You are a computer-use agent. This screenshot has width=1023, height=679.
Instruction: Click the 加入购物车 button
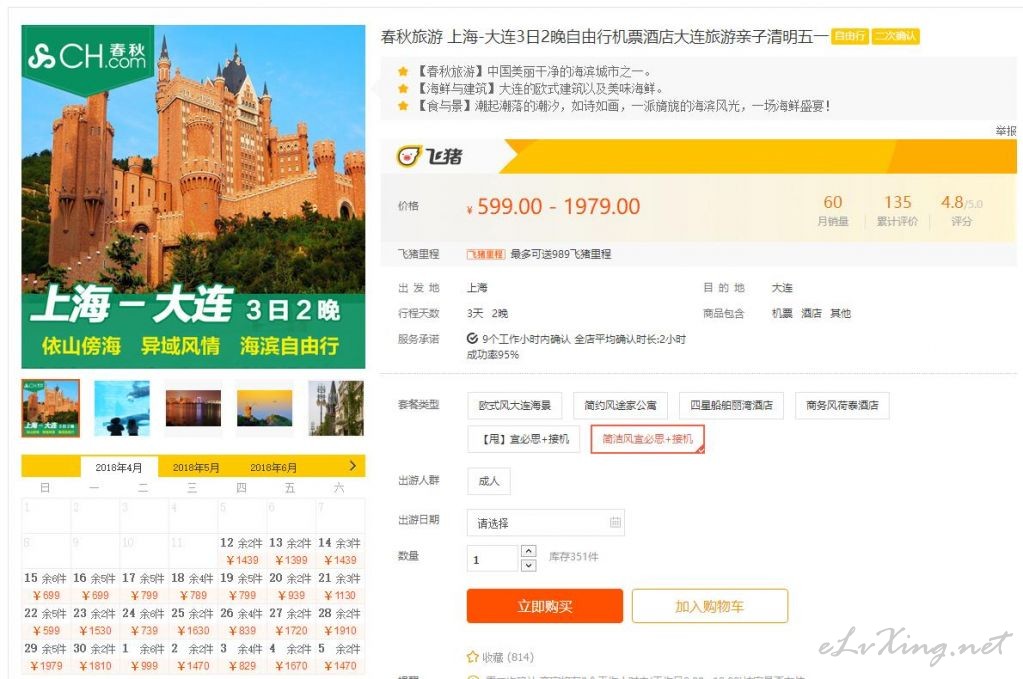[710, 606]
